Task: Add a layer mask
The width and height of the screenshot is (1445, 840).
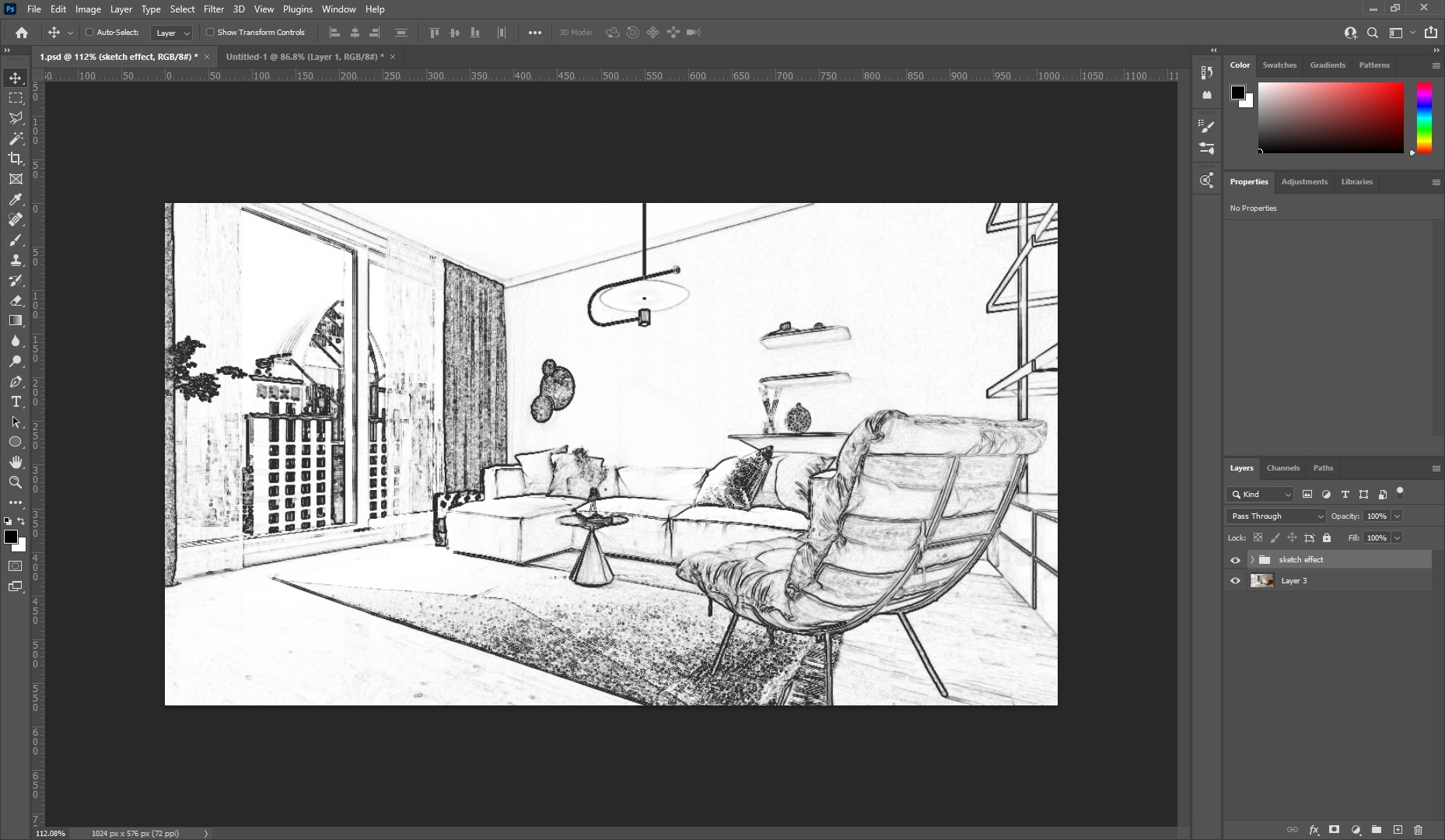Action: [1335, 830]
